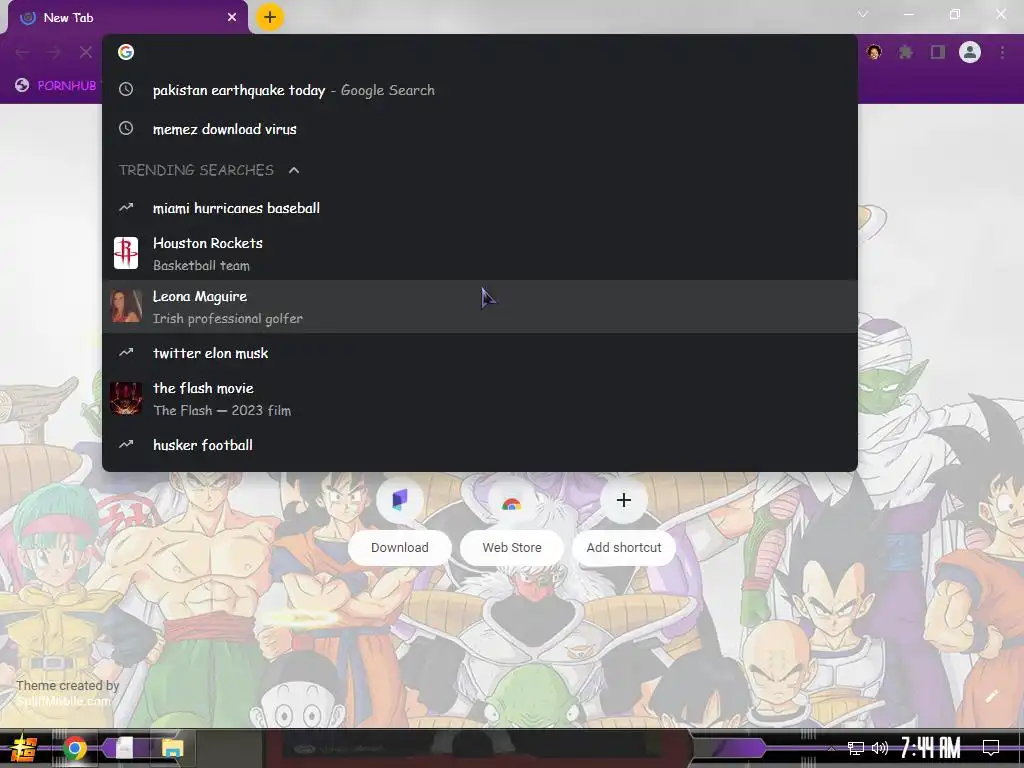Choose the Houston Rockets suggestion

479,253
